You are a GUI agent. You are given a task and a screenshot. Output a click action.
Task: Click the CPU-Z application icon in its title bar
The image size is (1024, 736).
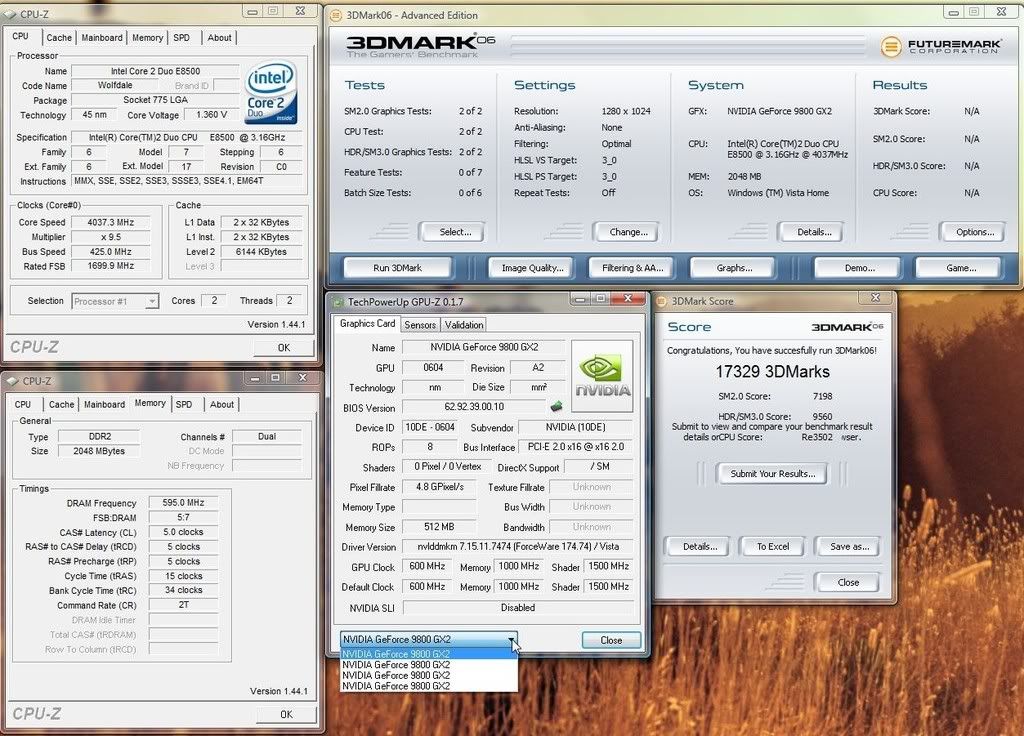10,13
